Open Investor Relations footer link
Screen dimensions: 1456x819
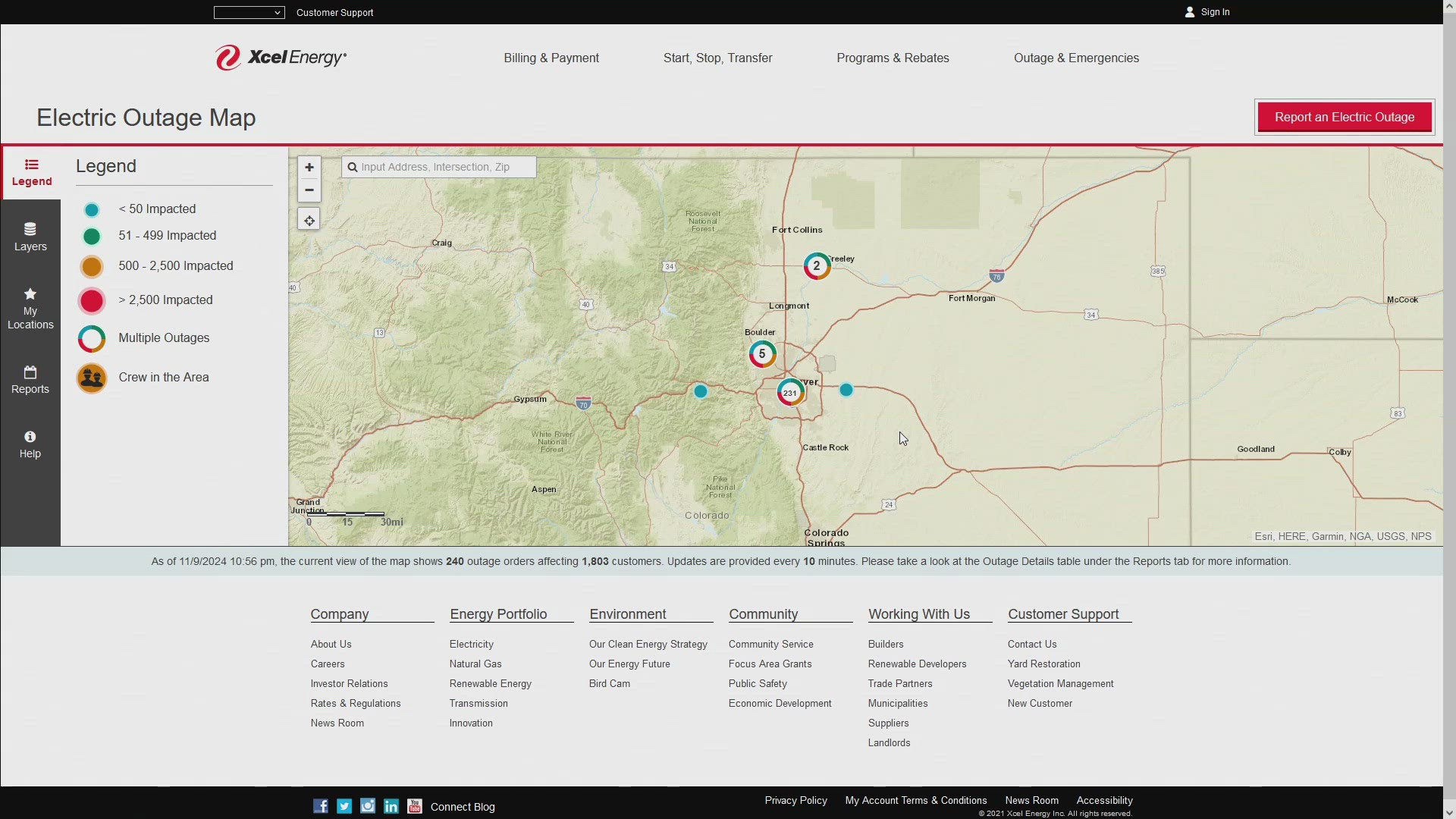click(x=349, y=684)
